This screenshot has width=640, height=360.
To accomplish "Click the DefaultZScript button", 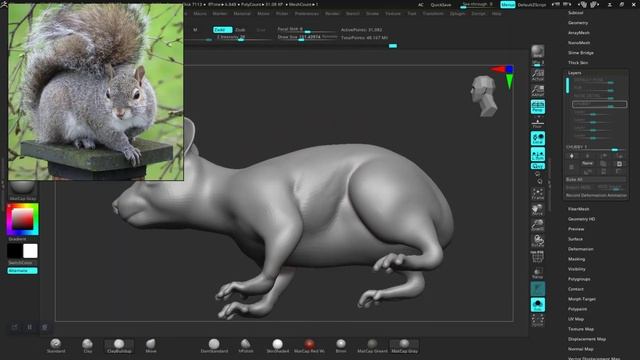I will pyautogui.click(x=532, y=5).
